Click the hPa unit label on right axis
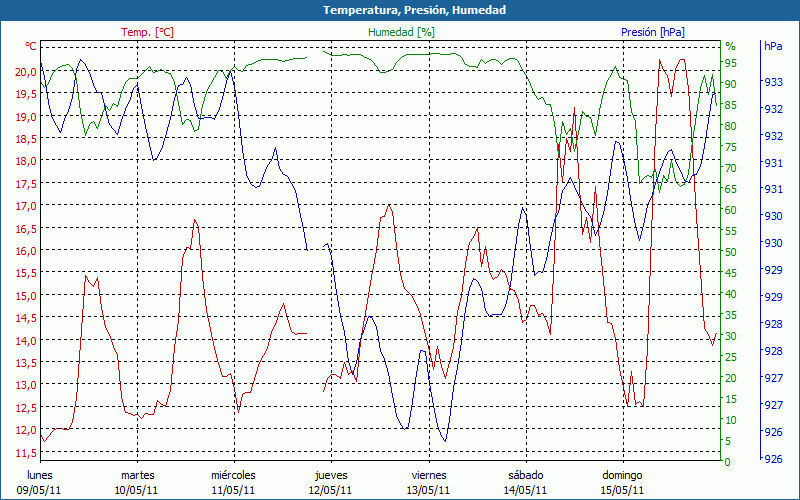Image resolution: width=800 pixels, height=500 pixels. coord(774,46)
